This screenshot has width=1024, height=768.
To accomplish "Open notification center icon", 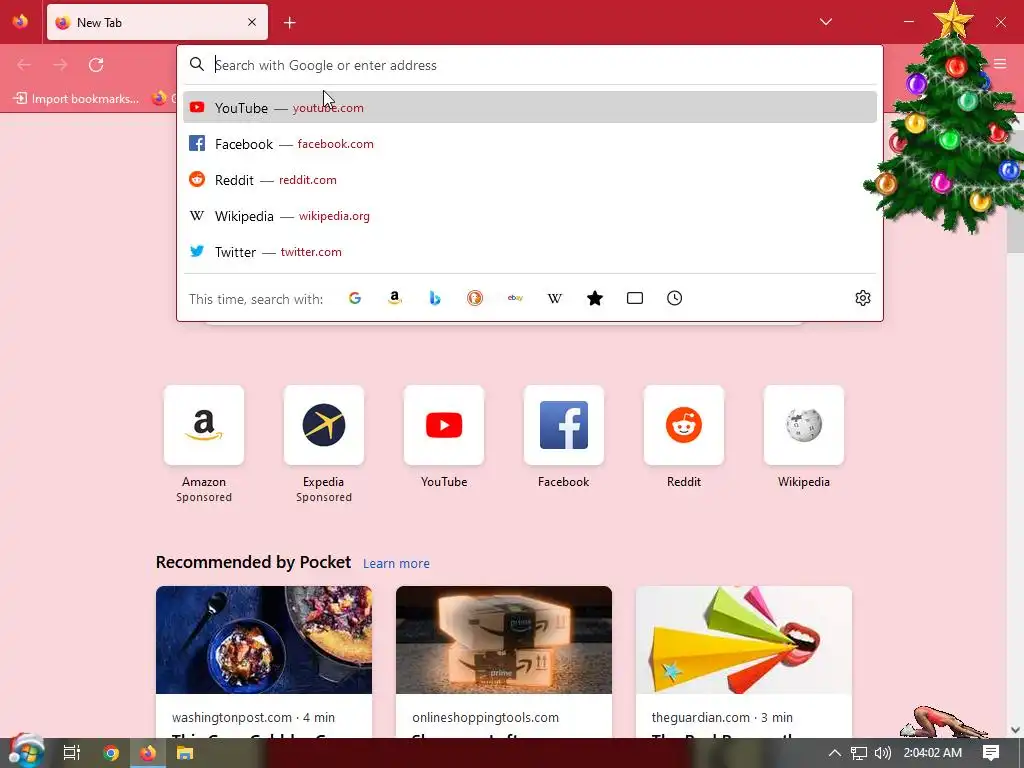I will click(991, 753).
